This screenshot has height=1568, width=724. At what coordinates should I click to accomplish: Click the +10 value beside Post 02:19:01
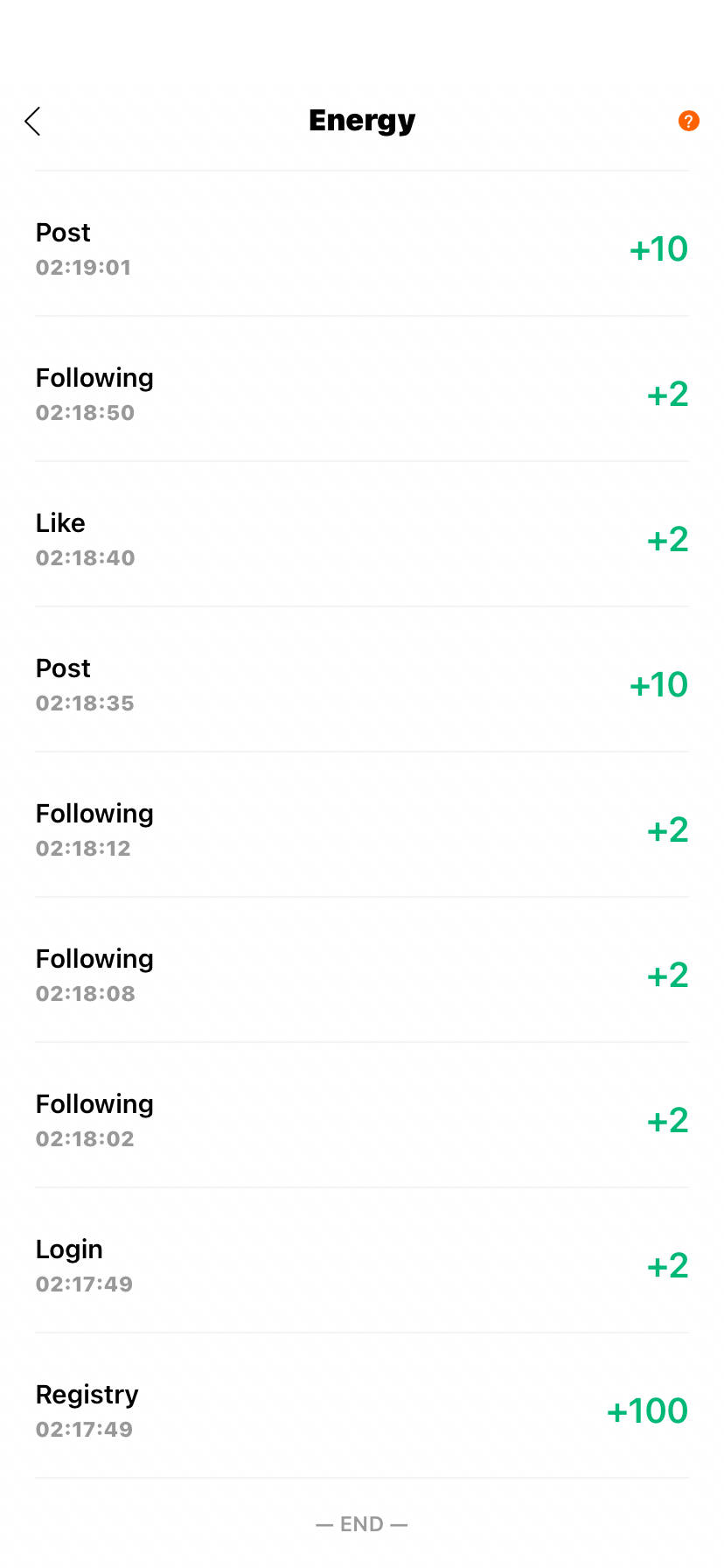658,248
